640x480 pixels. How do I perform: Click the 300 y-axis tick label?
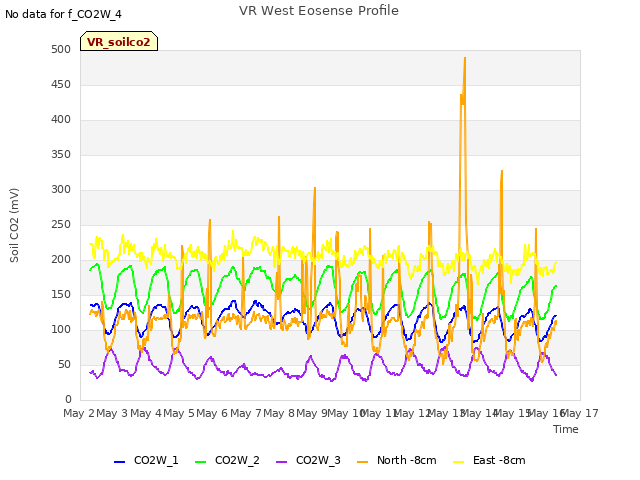point(61,190)
